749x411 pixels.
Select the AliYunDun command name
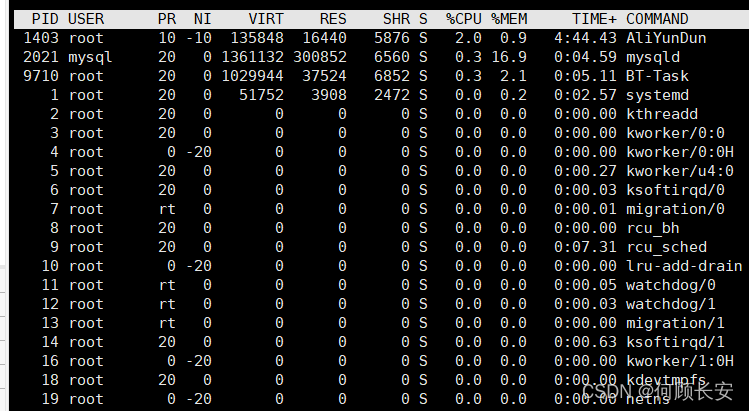pos(666,38)
